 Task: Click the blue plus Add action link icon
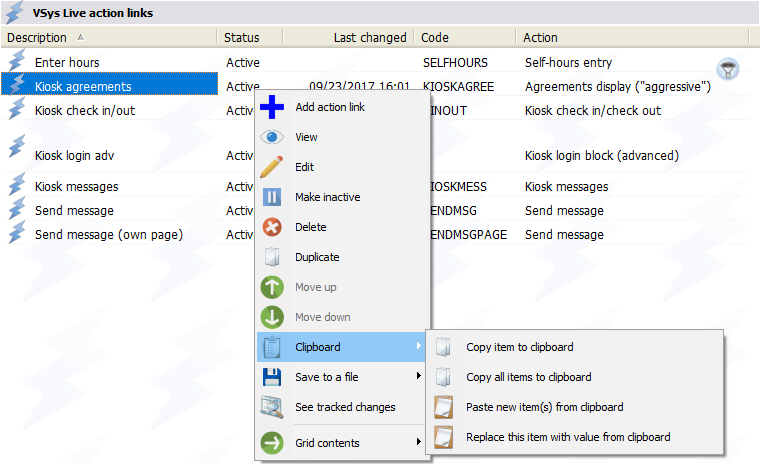pos(272,107)
